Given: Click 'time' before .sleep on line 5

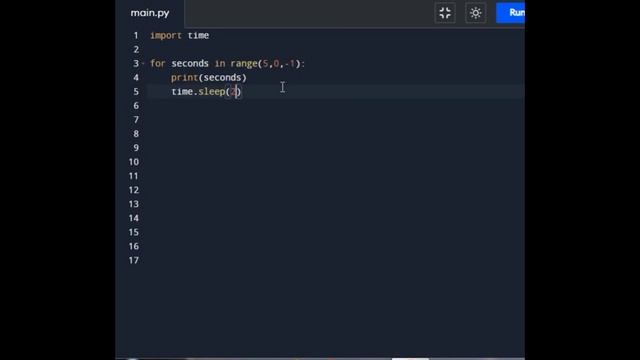Looking at the screenshot, I should [182, 92].
